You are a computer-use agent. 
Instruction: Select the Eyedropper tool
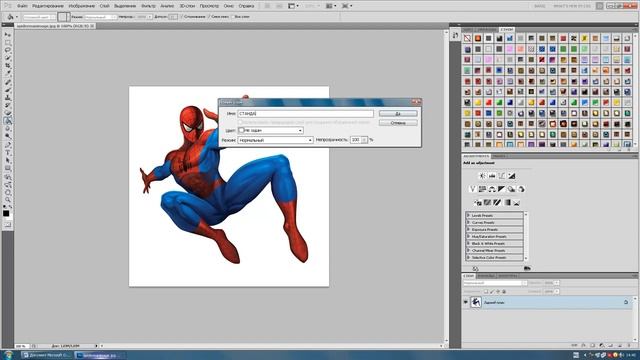[8, 73]
